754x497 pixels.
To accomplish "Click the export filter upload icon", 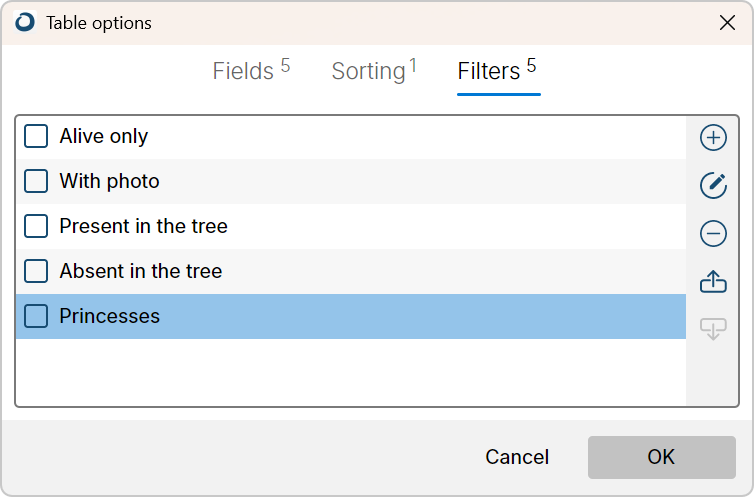I will [713, 281].
